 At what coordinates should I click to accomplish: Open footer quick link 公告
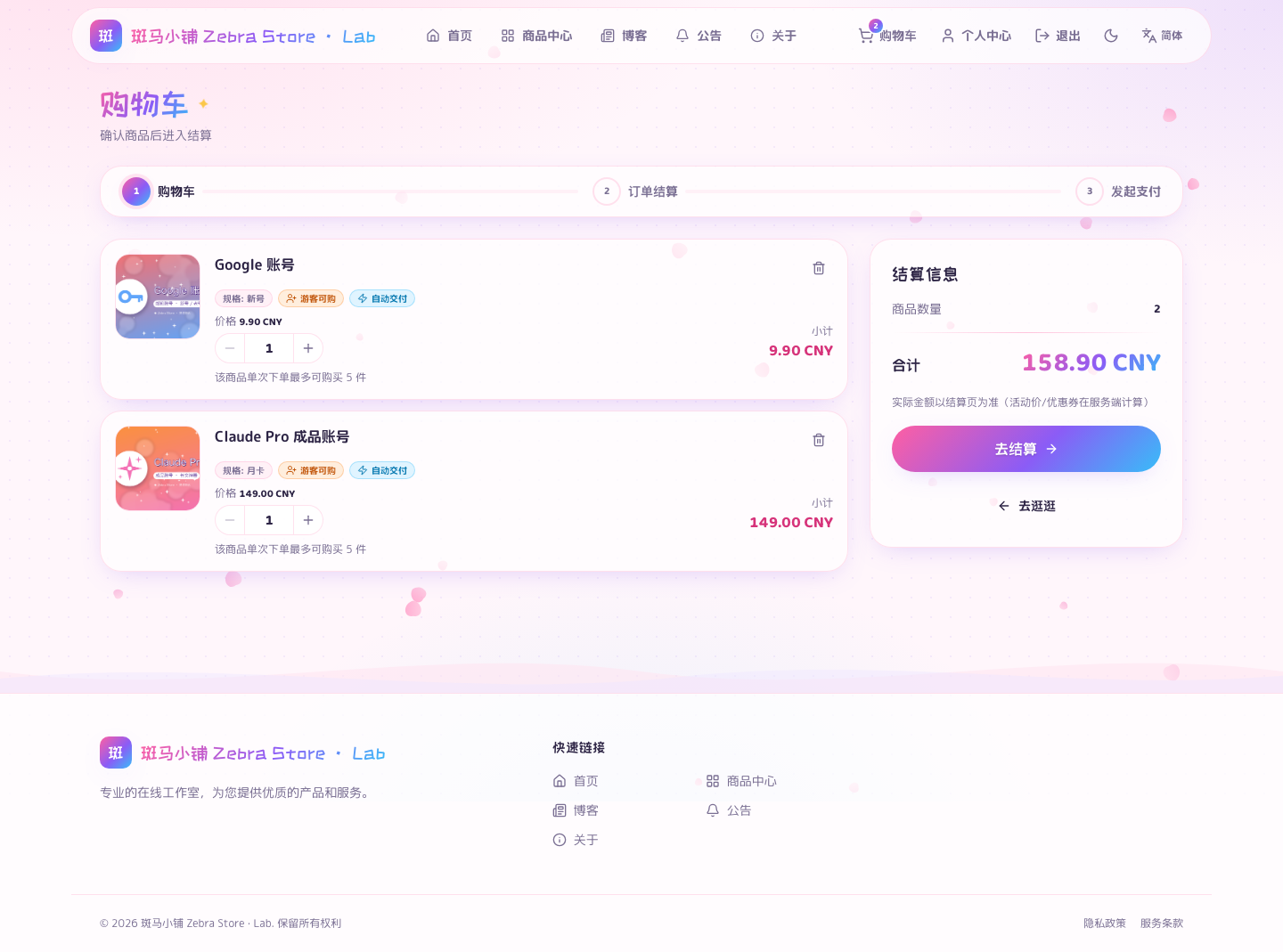click(729, 810)
